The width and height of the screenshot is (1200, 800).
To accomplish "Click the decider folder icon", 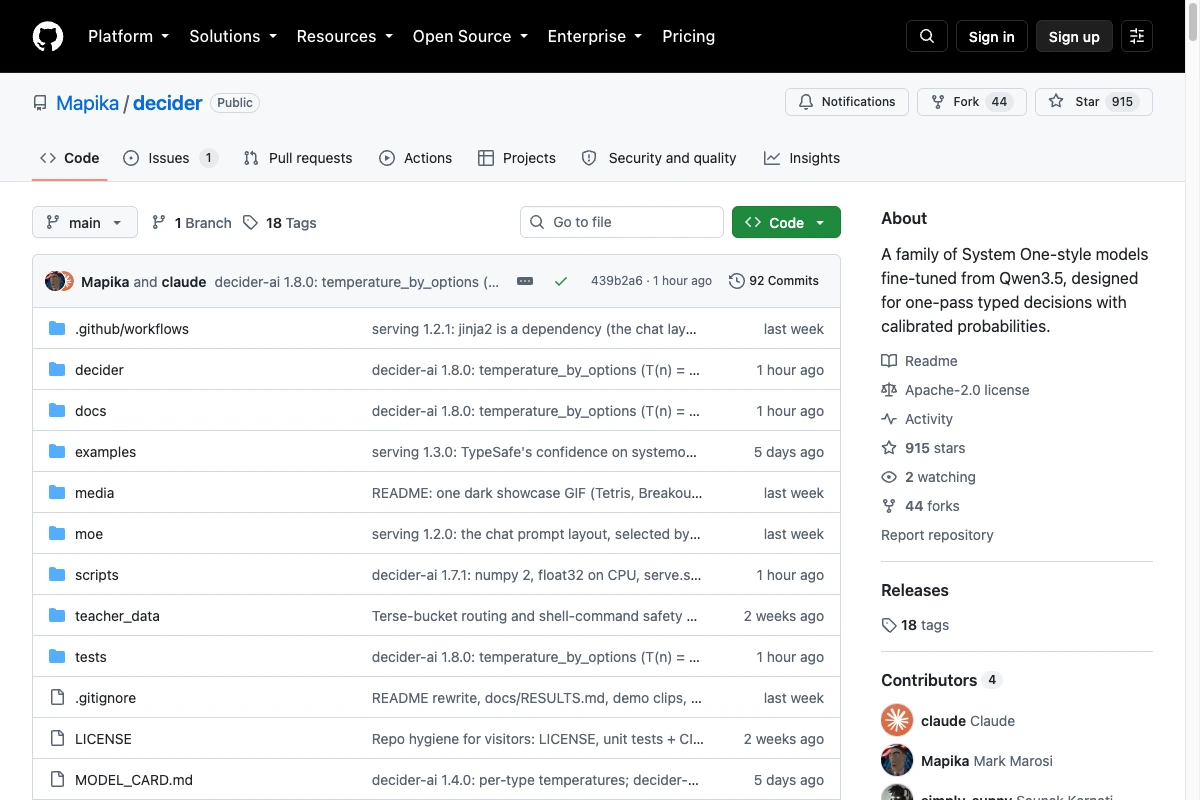I will (x=57, y=370).
